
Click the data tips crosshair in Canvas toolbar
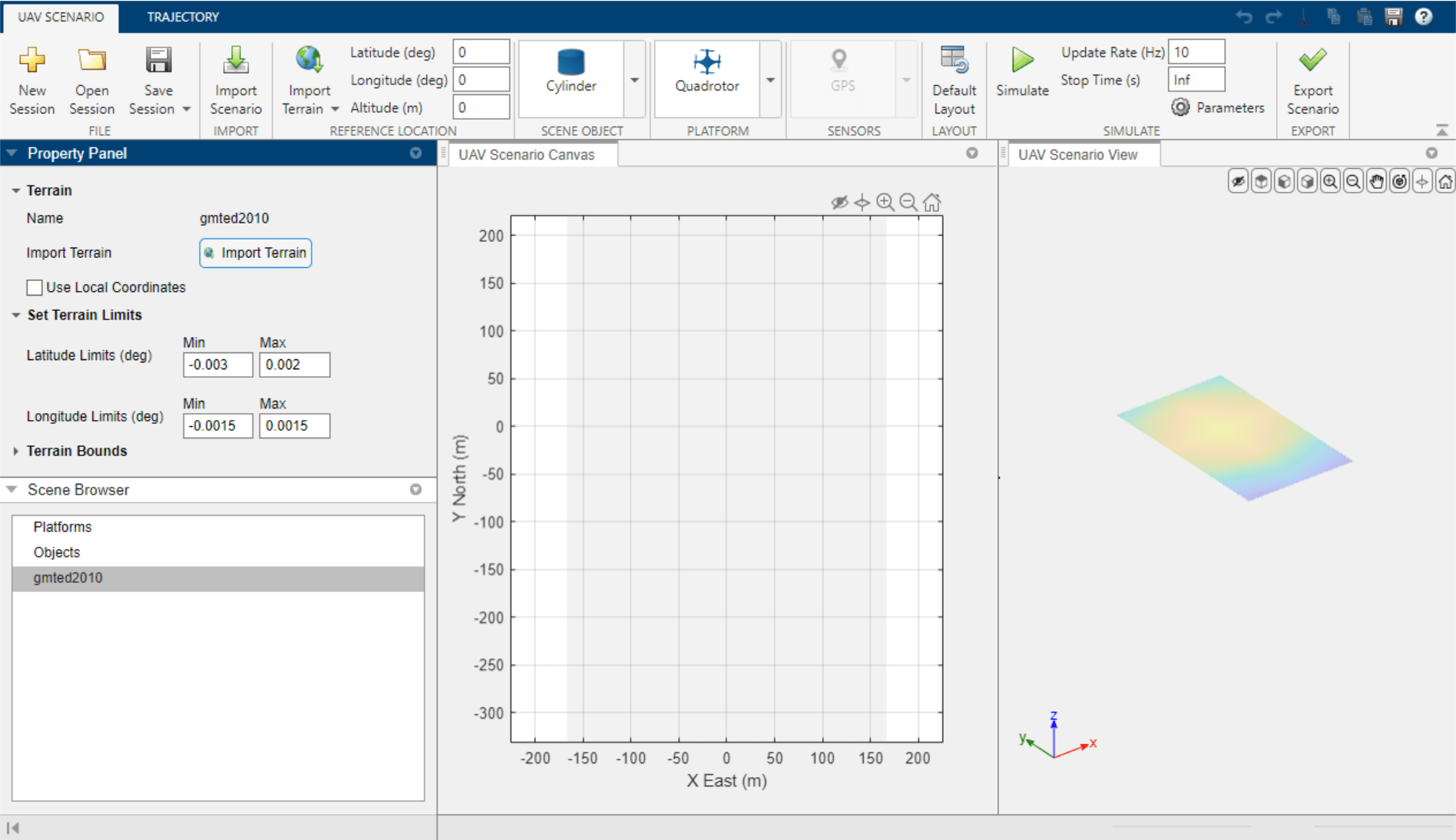point(862,202)
